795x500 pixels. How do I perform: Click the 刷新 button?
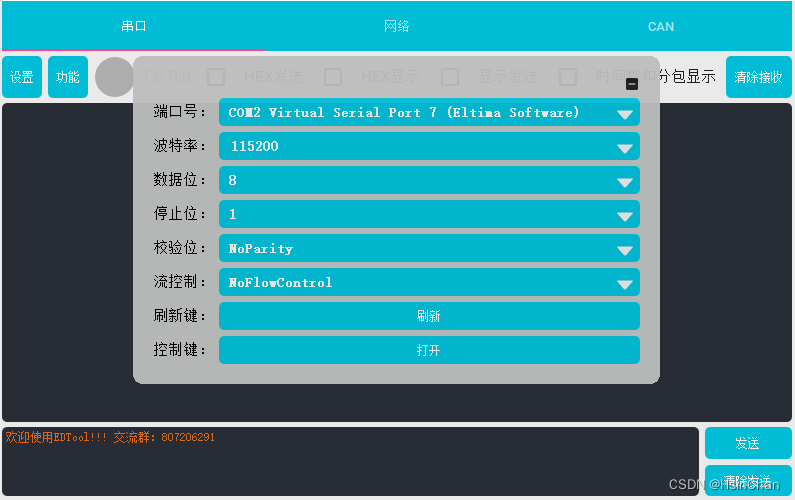[x=429, y=316]
